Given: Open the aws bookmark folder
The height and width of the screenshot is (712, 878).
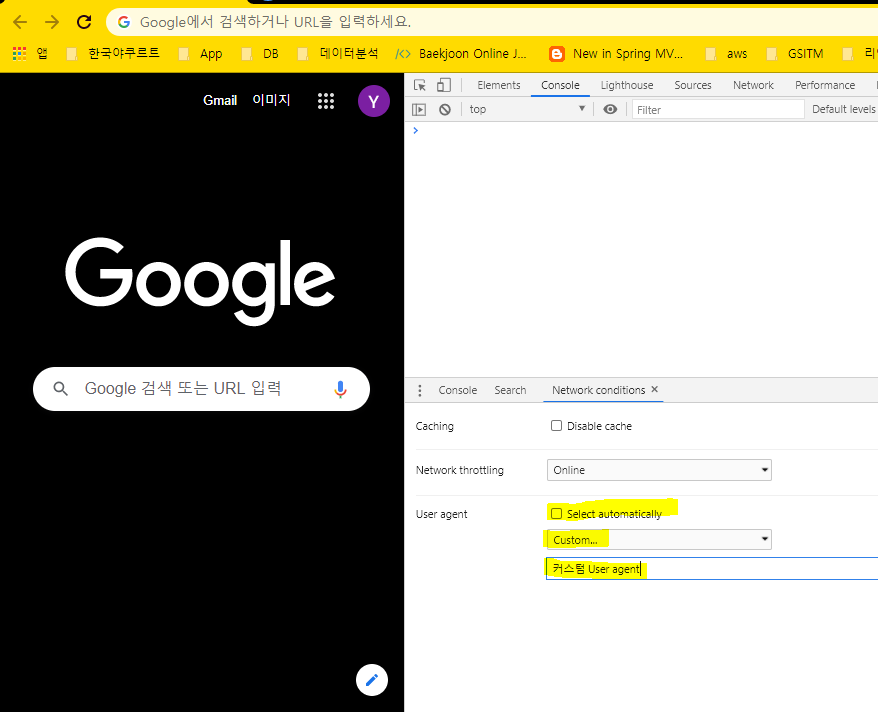Looking at the screenshot, I should tap(726, 53).
